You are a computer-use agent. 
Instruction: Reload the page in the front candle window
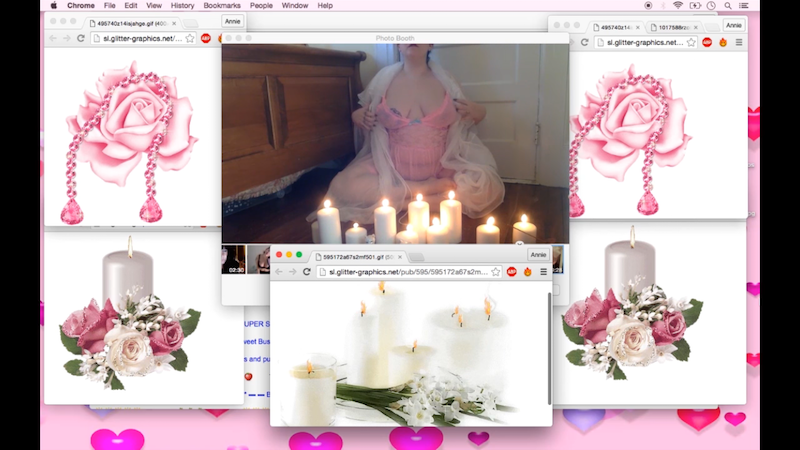[308, 271]
